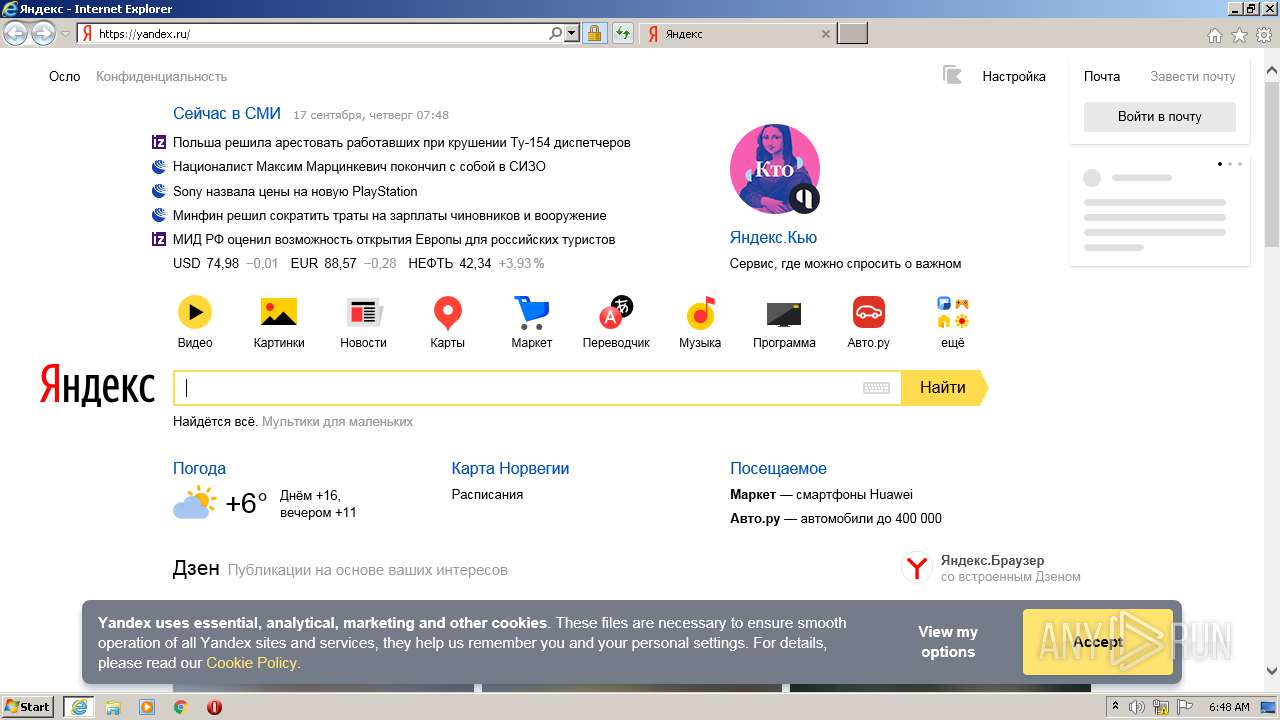Open the Новости service icon
Viewport: 1280px width, 720px height.
point(364,313)
